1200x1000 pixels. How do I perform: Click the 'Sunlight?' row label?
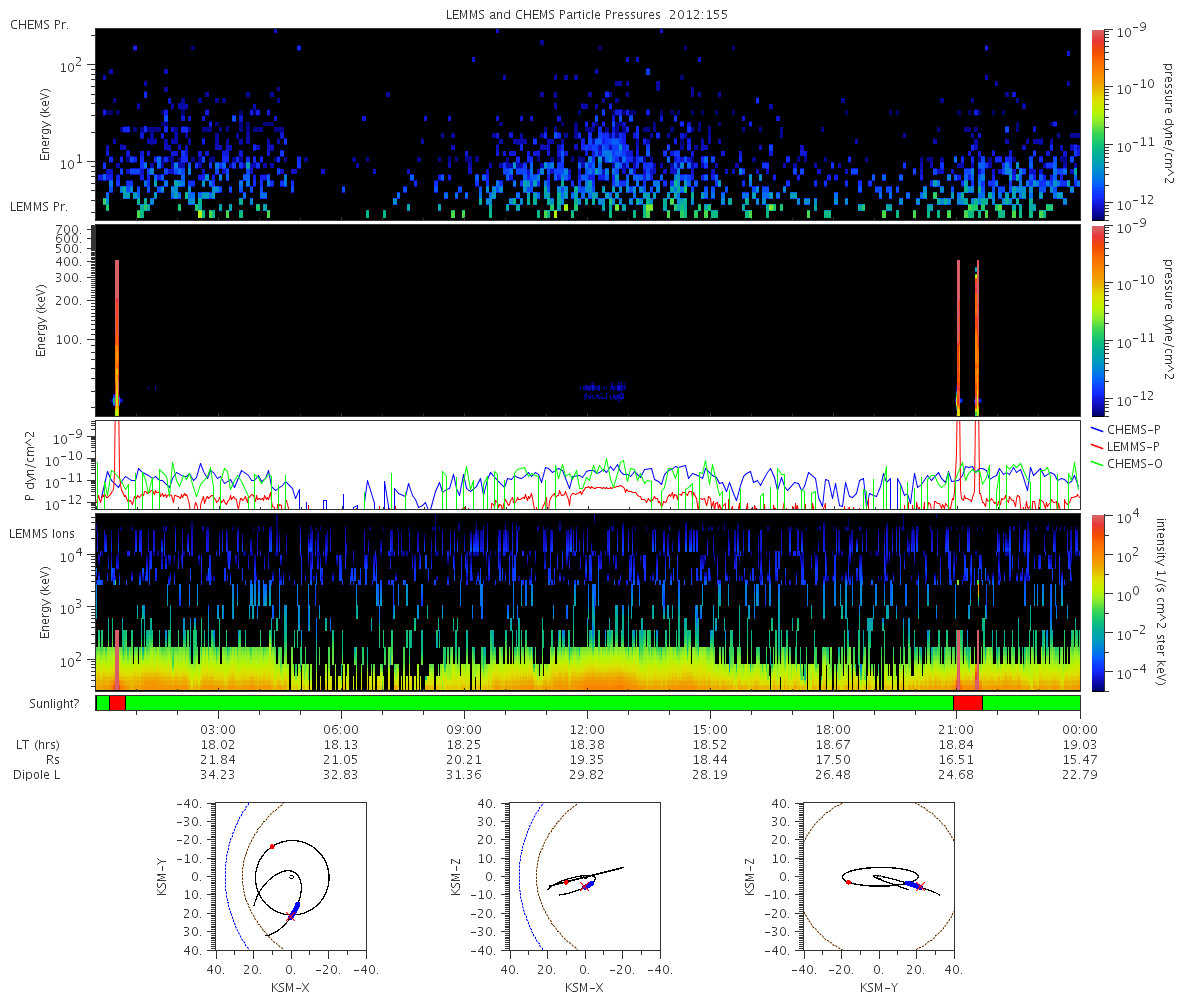coord(39,703)
